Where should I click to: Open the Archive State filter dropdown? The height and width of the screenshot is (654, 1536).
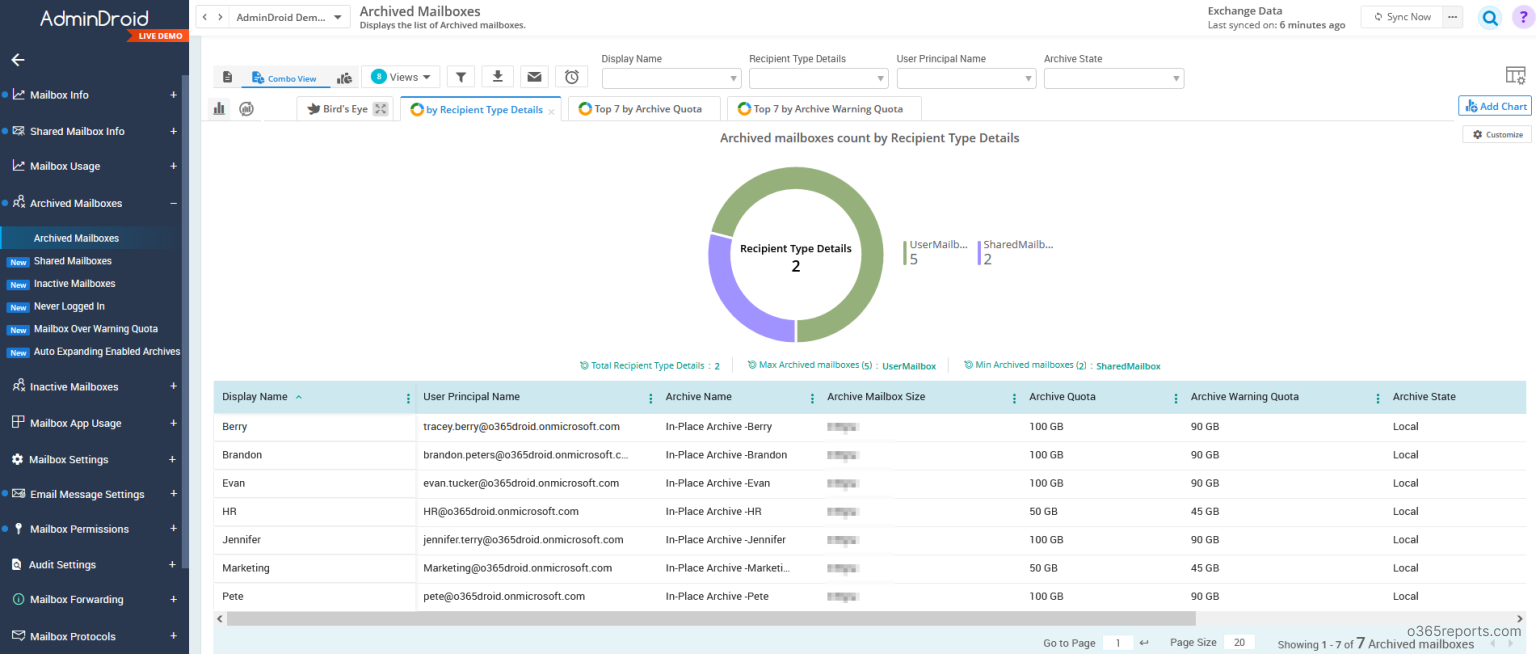(1113, 78)
